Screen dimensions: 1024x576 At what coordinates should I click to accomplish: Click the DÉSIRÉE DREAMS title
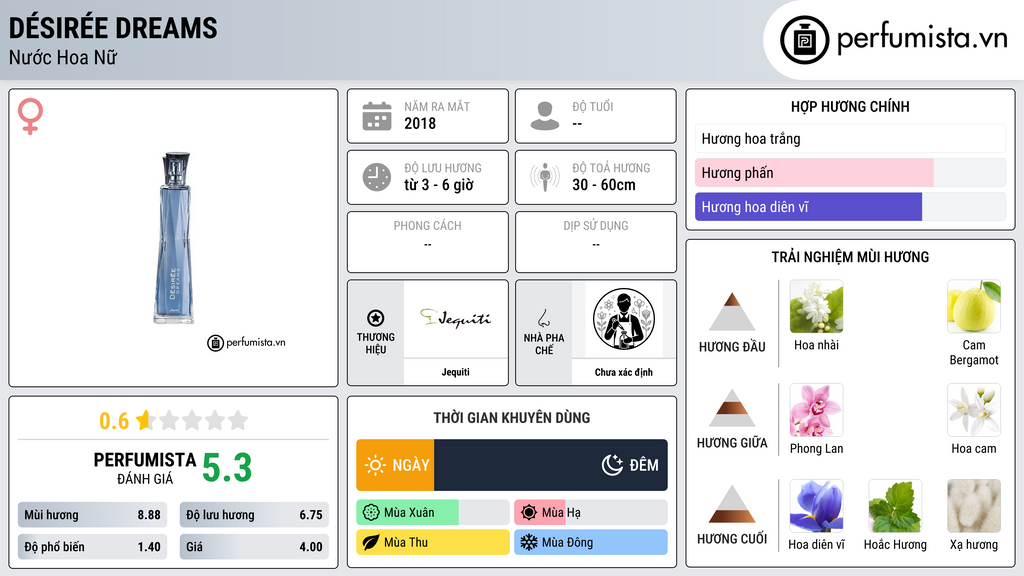click(x=113, y=28)
